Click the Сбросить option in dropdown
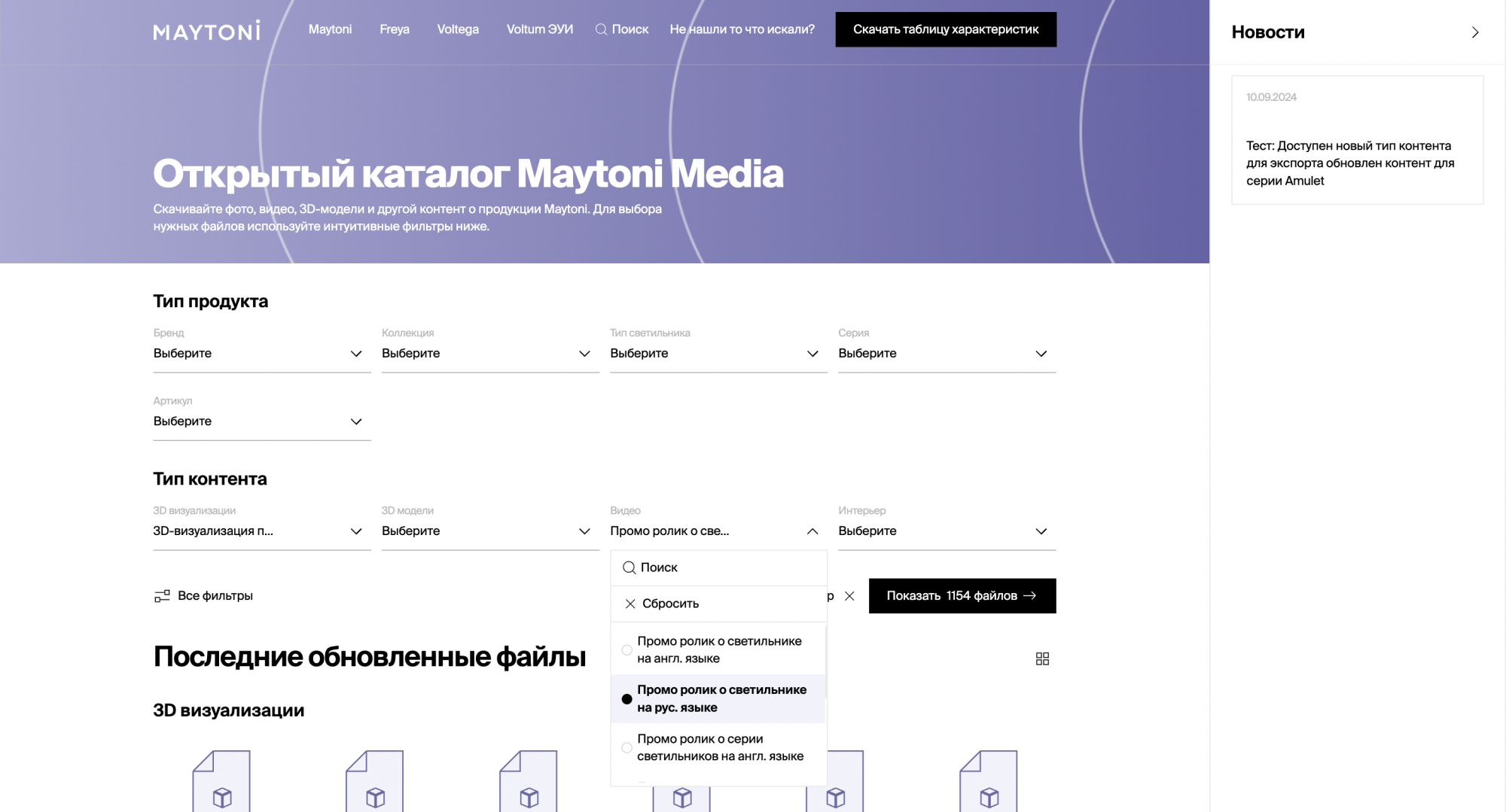The image size is (1506, 812). (x=718, y=604)
